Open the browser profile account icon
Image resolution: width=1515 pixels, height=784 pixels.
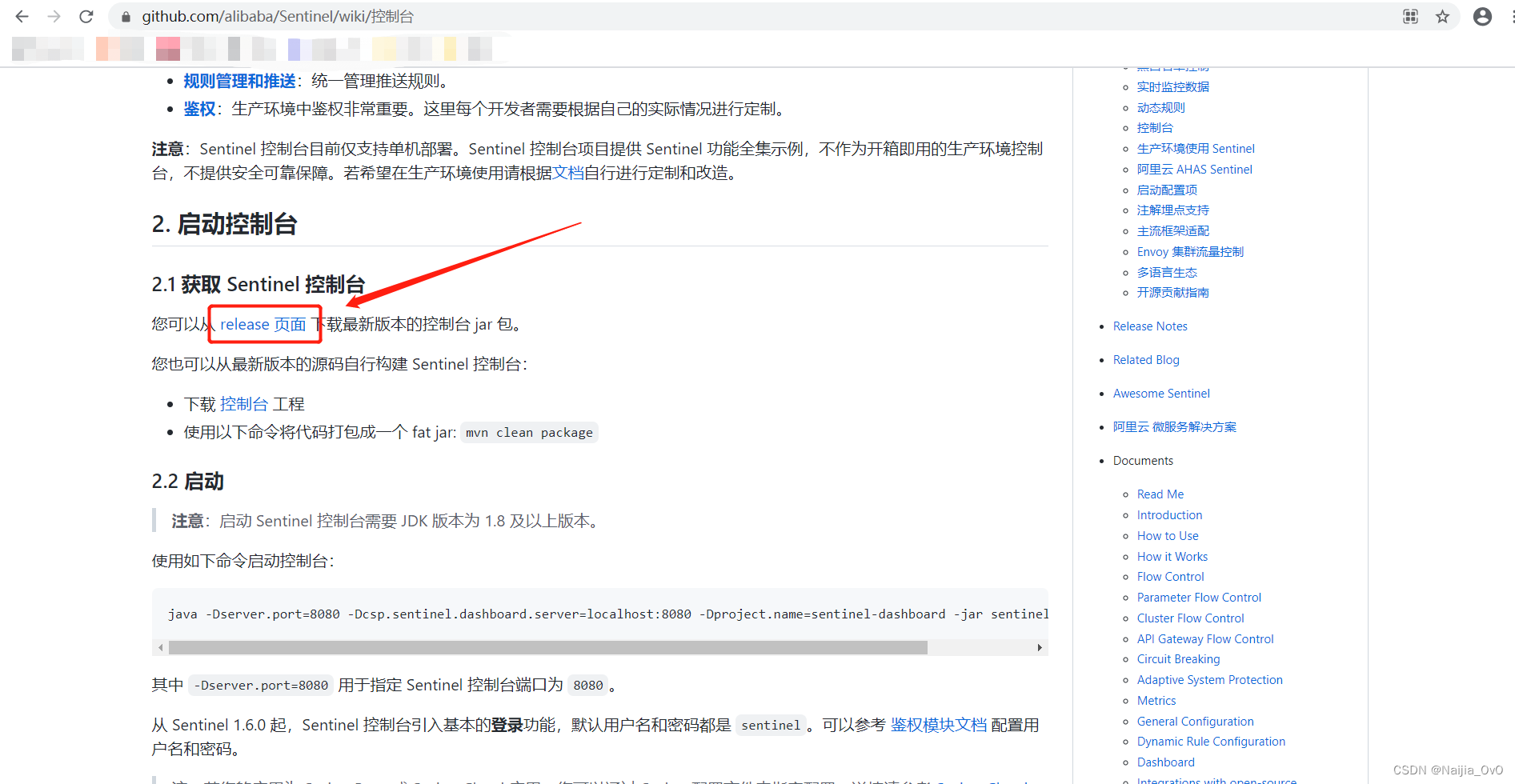pyautogui.click(x=1482, y=16)
